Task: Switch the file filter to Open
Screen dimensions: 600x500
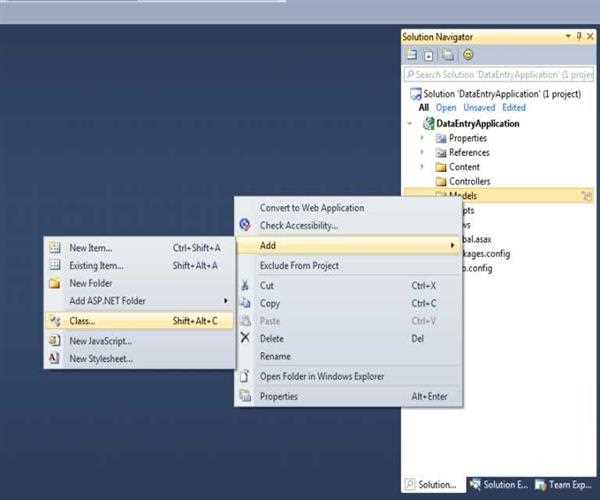Action: point(446,108)
